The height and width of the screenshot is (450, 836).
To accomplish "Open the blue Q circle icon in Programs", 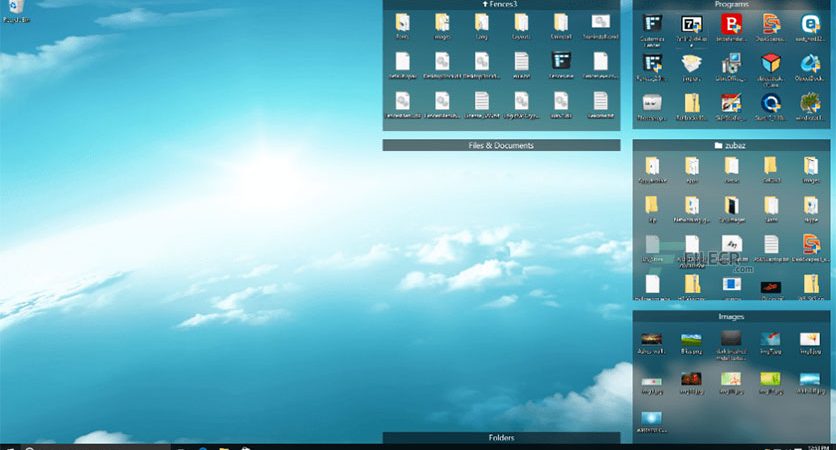I will point(770,107).
